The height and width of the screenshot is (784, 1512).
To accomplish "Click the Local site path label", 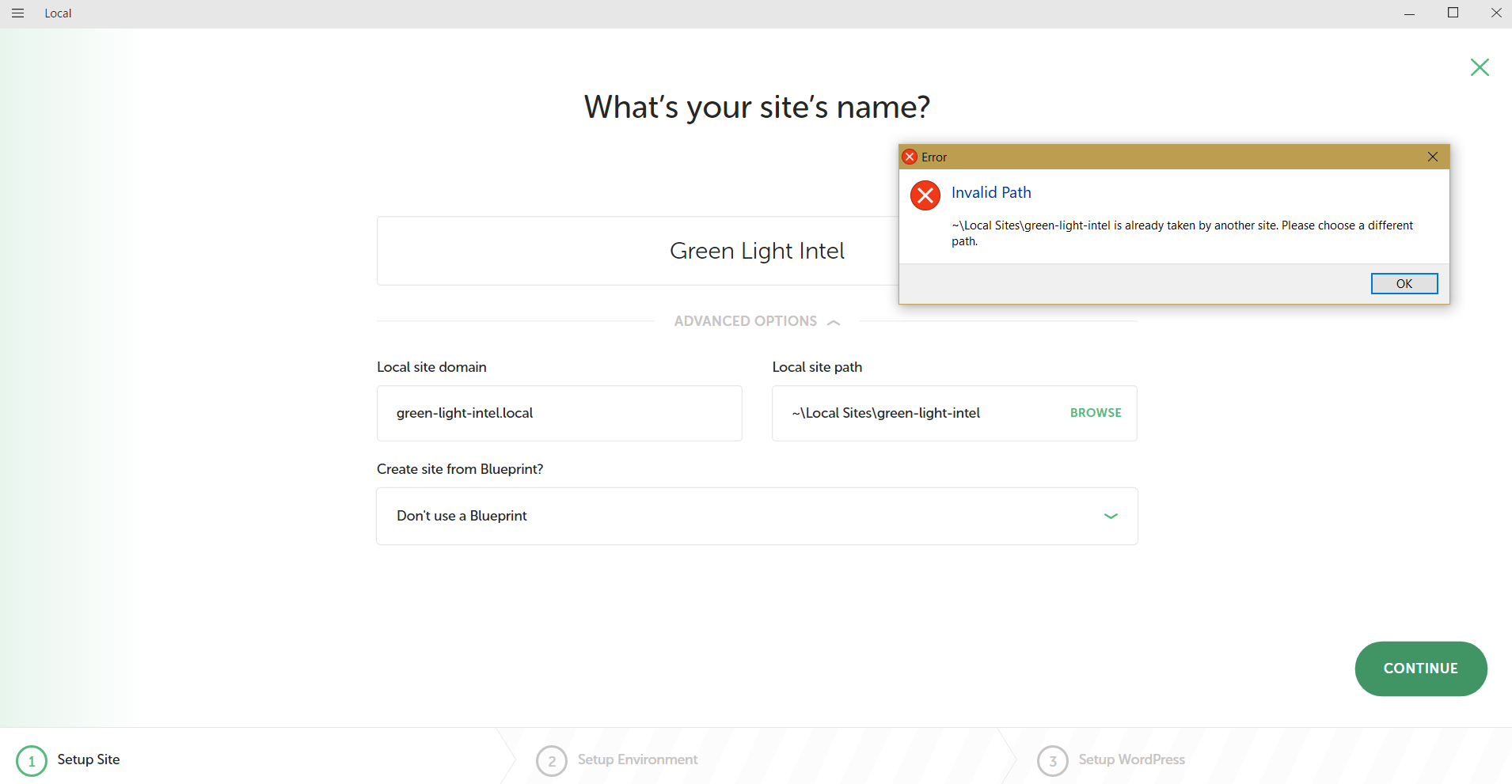I will pyautogui.click(x=817, y=367).
